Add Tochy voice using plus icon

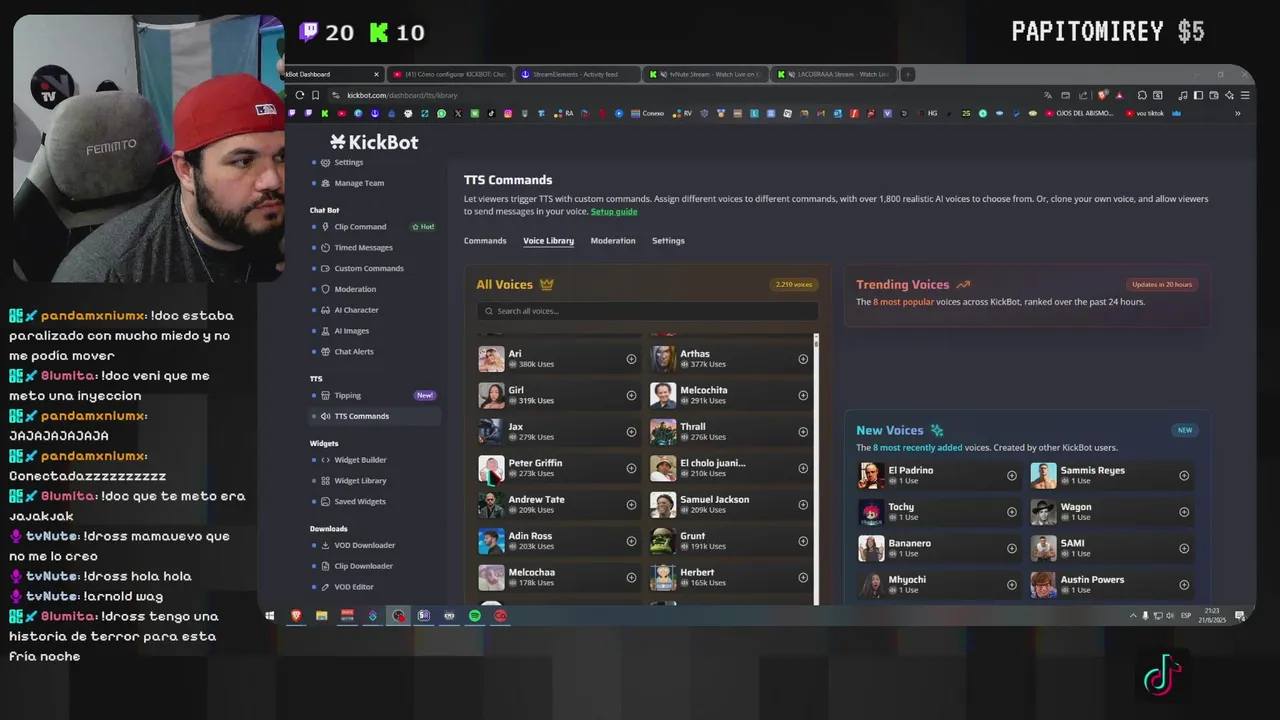1012,512
